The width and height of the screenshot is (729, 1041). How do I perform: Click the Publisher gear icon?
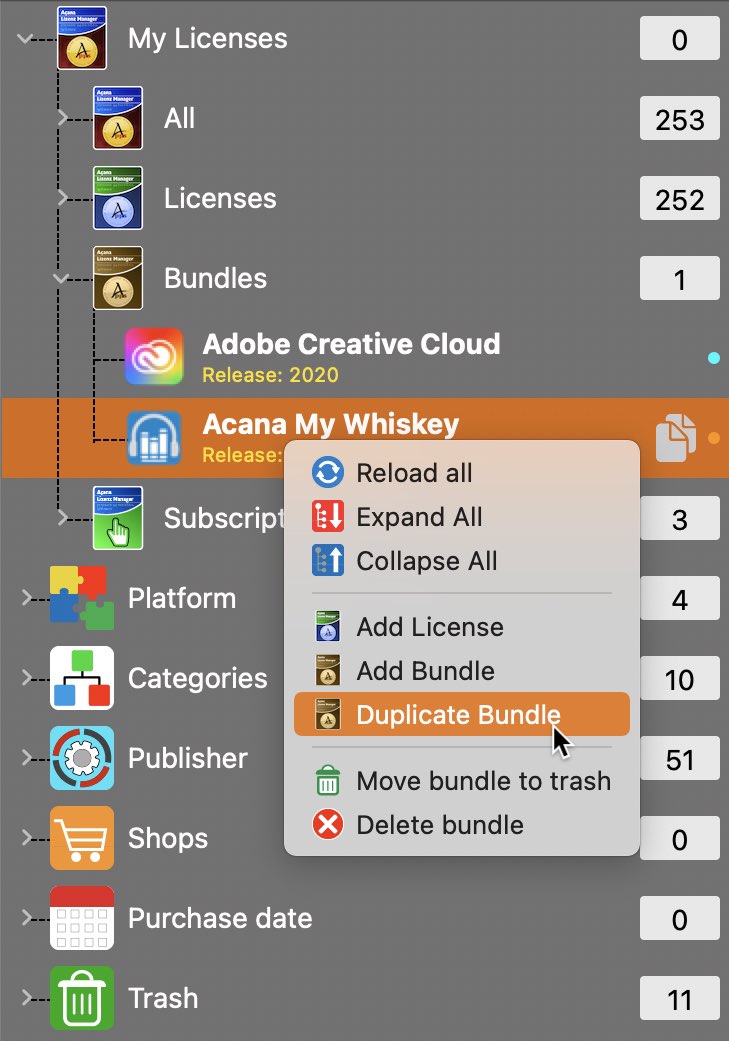click(x=82, y=758)
